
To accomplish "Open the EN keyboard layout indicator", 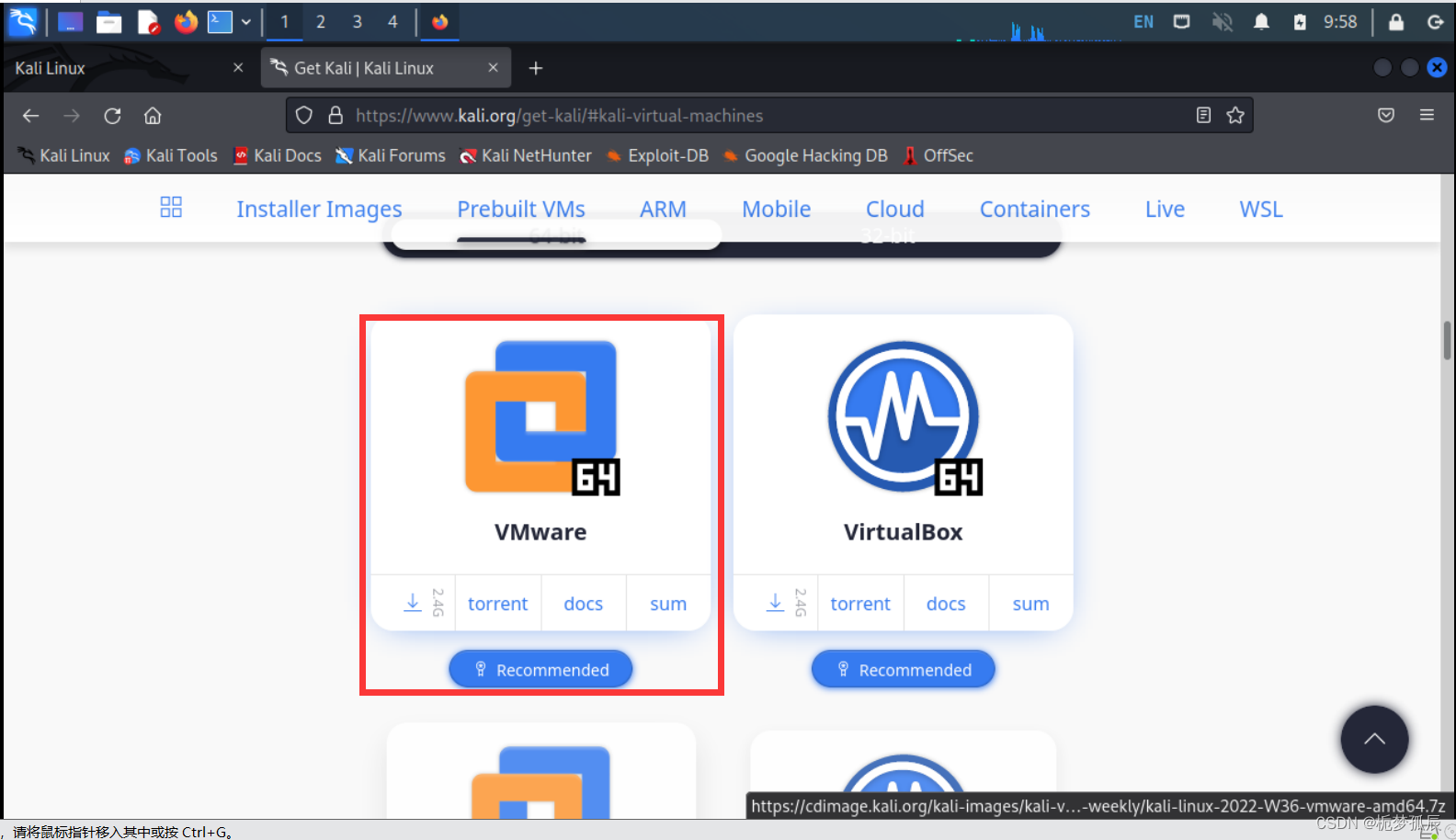I will coord(1143,22).
